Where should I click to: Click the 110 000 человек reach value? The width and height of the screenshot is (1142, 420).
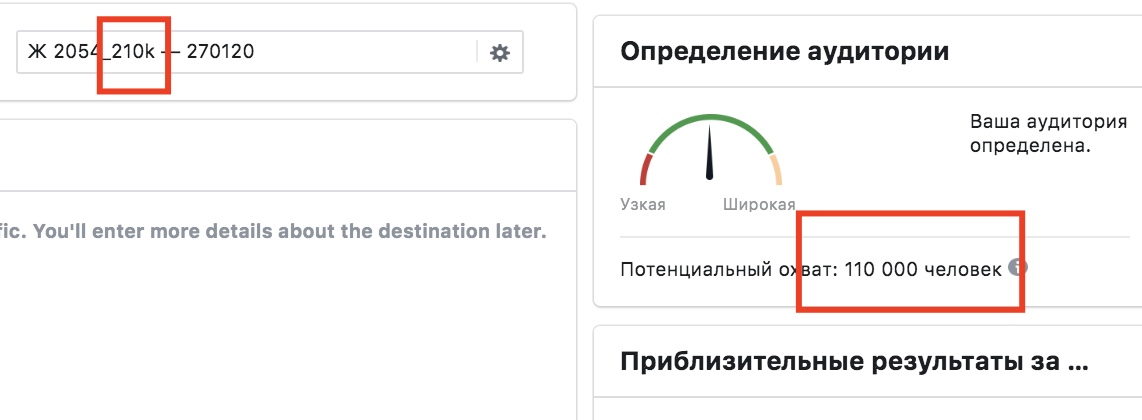924,270
